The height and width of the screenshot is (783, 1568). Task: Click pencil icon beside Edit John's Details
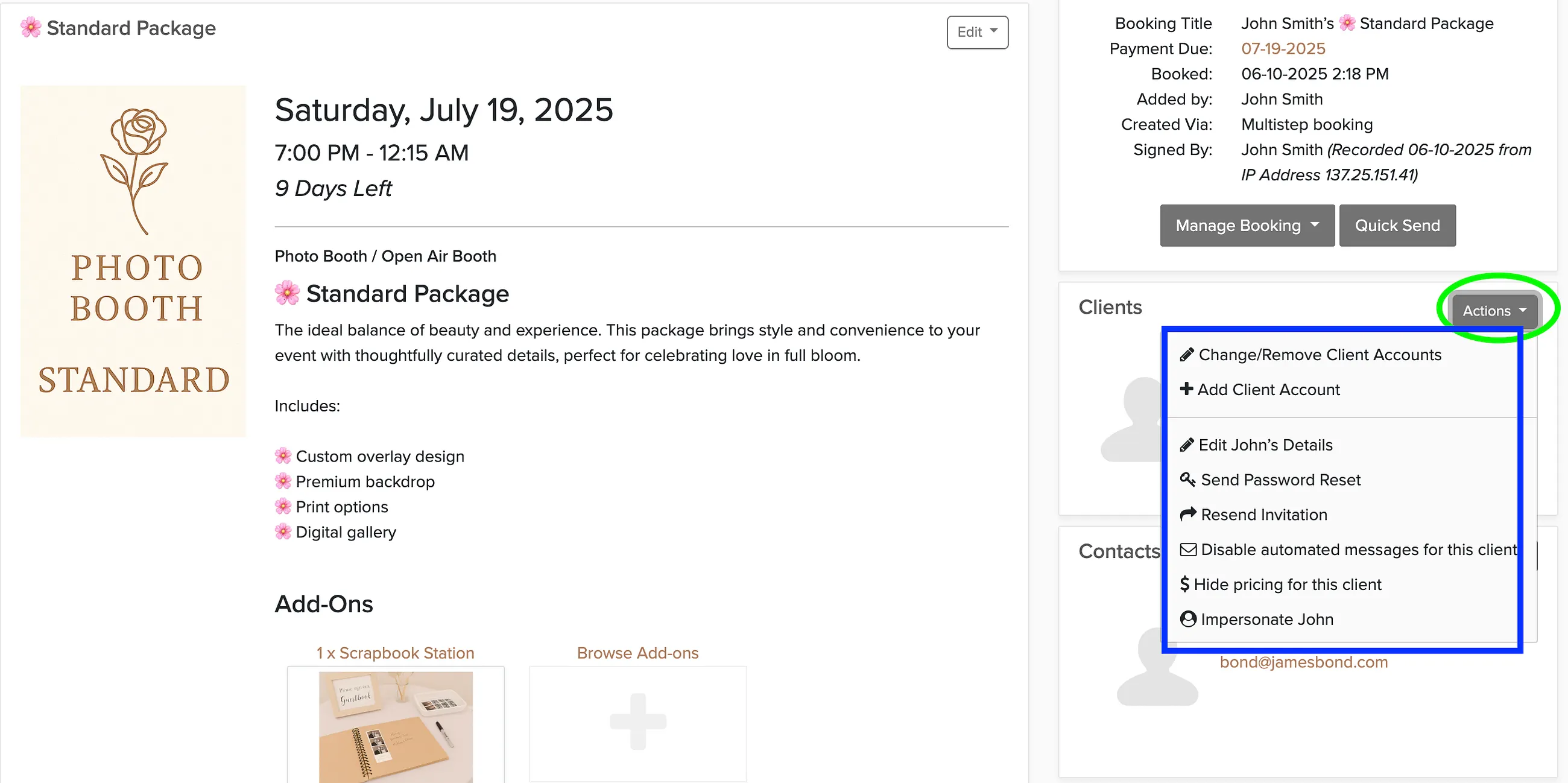point(1186,445)
